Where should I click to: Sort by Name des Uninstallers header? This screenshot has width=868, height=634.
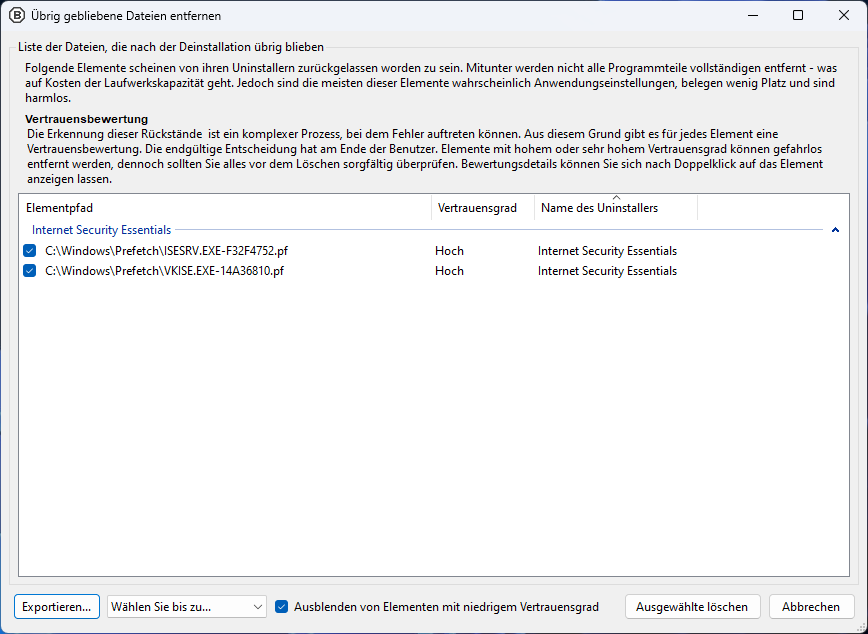point(616,208)
